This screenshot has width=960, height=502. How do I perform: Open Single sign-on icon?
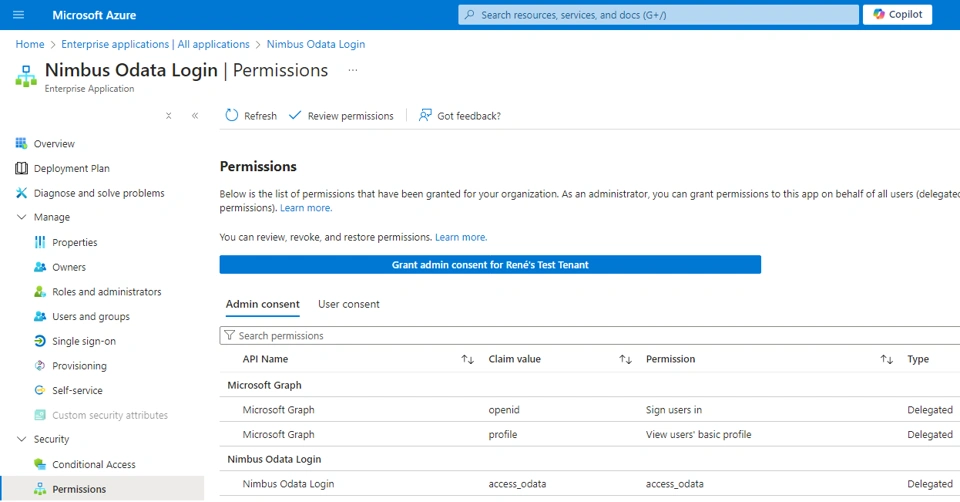coord(40,341)
